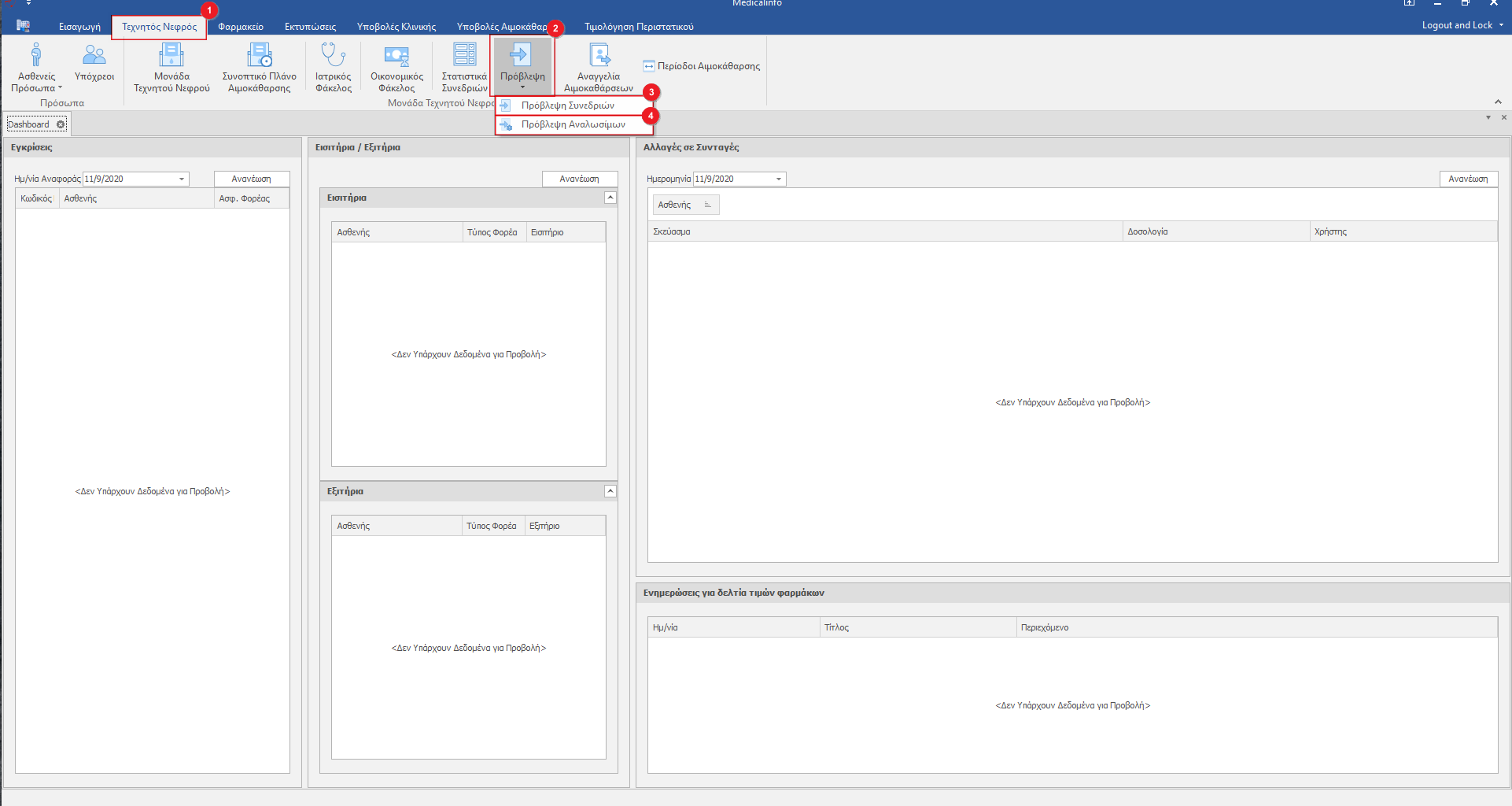
Task: Click Ανανέωση in Αλλαγές σε Συνταγές panel
Action: click(x=1468, y=179)
